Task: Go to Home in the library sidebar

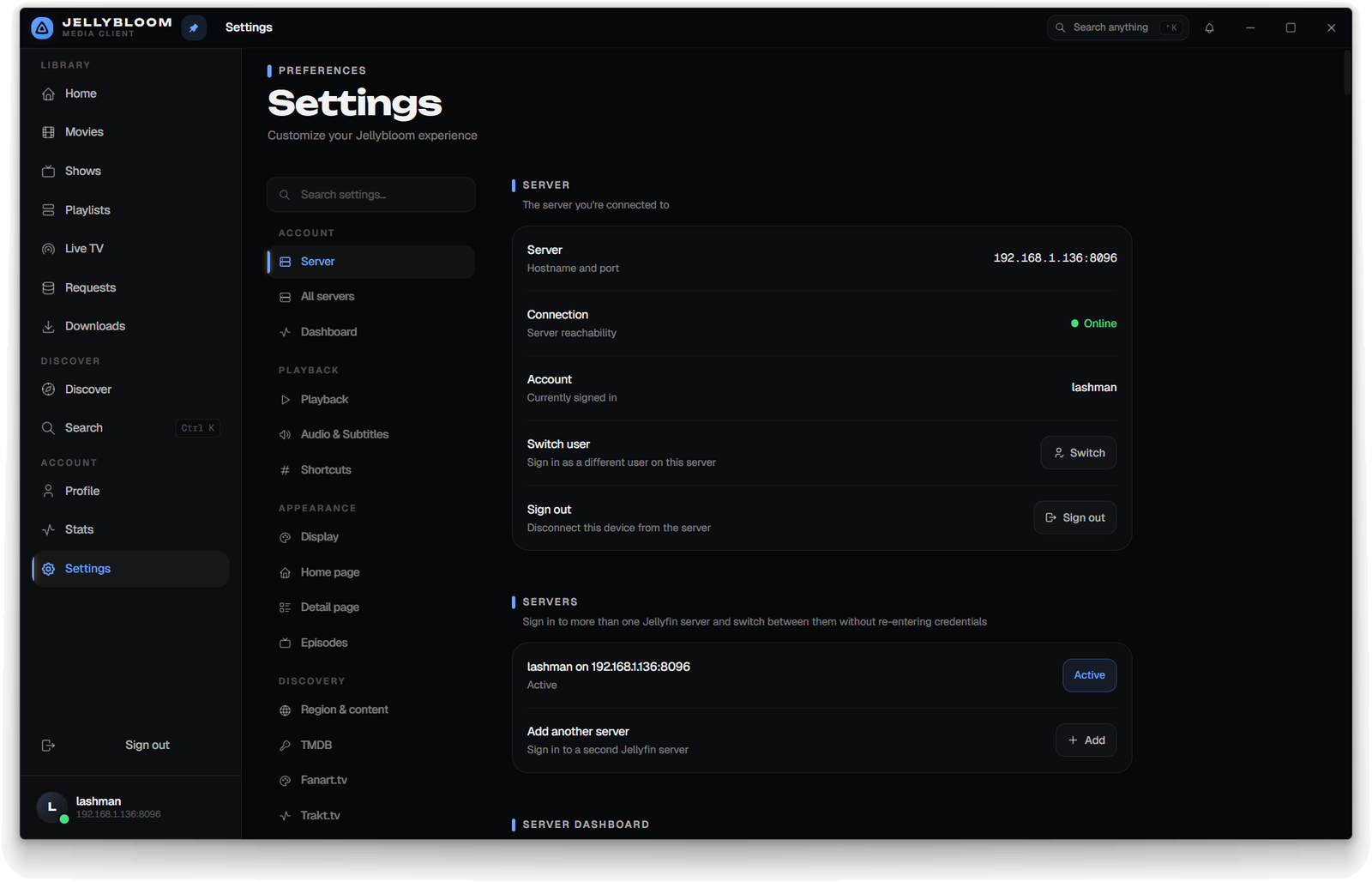Action: click(130, 94)
